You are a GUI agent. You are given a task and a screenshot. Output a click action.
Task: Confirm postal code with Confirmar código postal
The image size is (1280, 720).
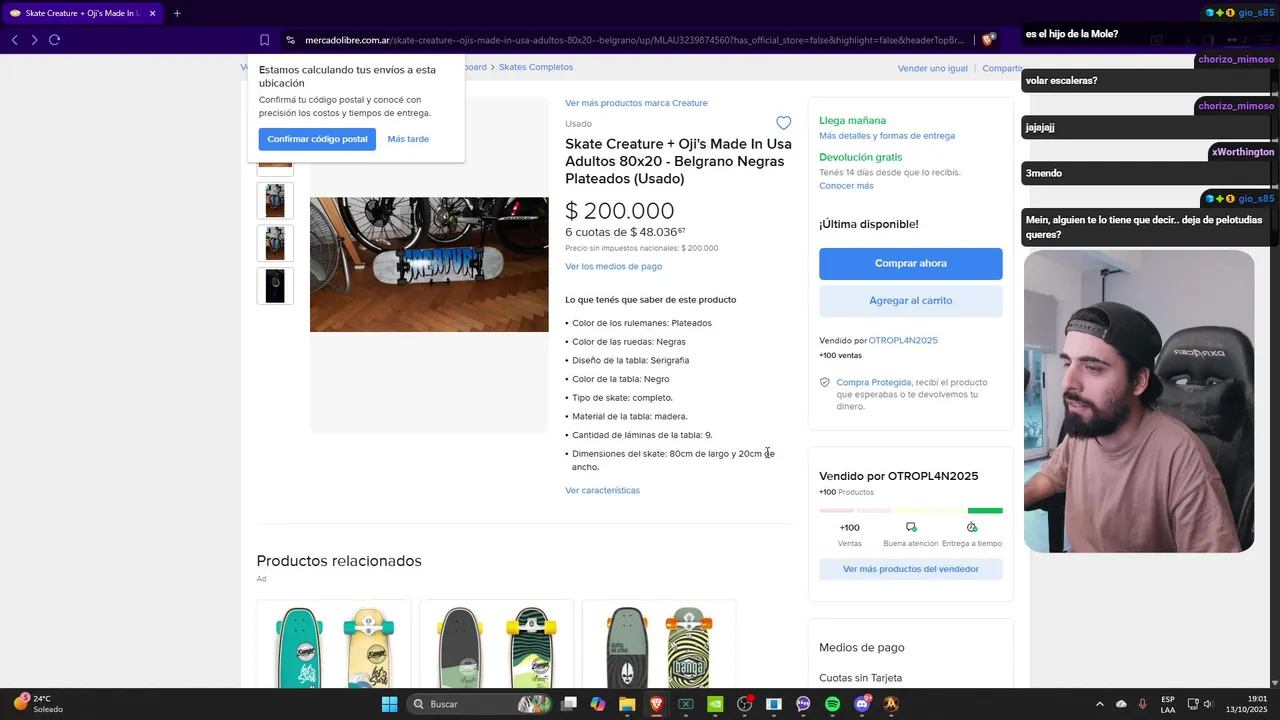coord(317,139)
